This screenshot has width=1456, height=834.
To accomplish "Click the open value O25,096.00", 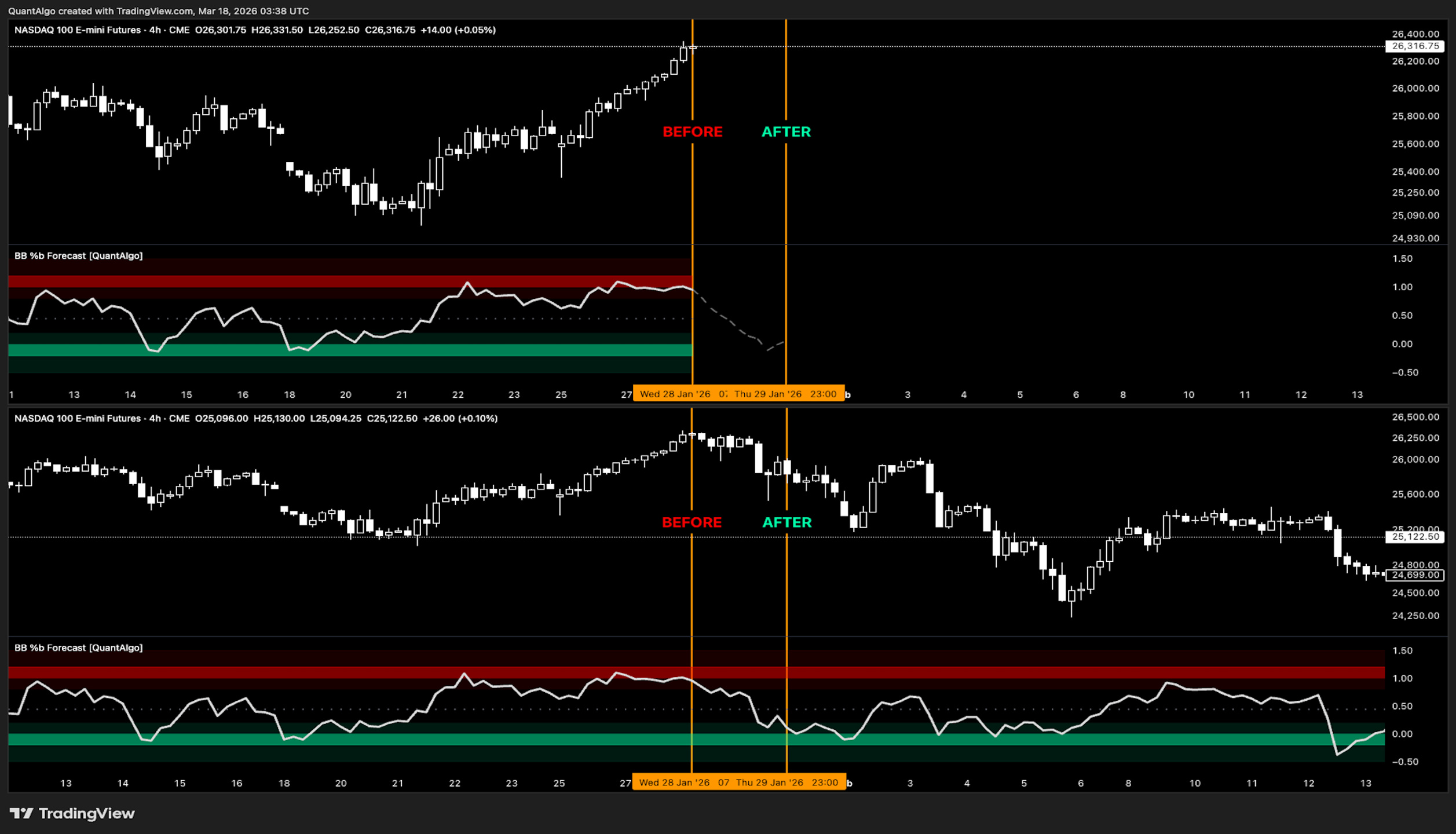I will [x=222, y=418].
